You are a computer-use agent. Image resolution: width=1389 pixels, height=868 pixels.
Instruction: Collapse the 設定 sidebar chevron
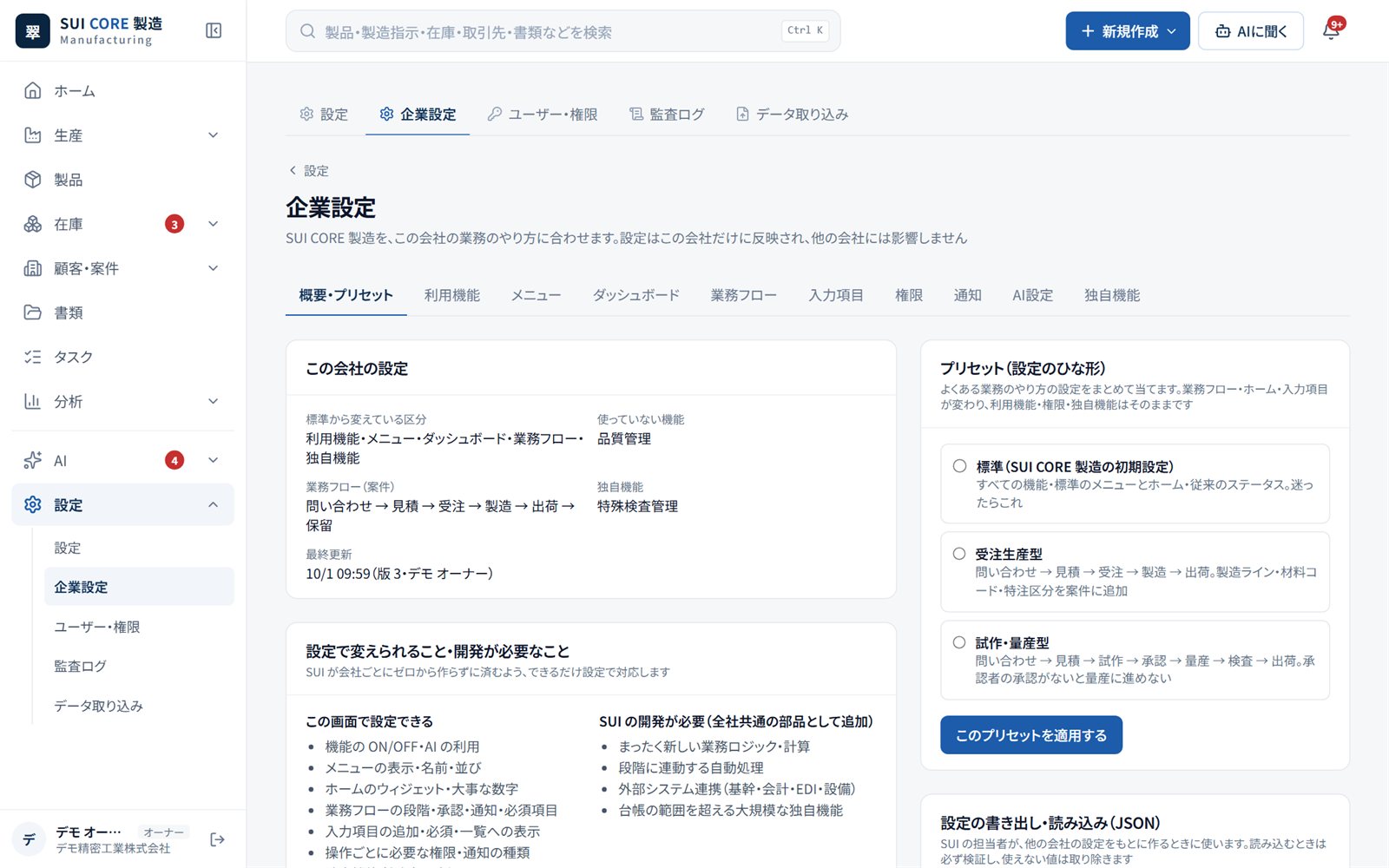pos(214,504)
